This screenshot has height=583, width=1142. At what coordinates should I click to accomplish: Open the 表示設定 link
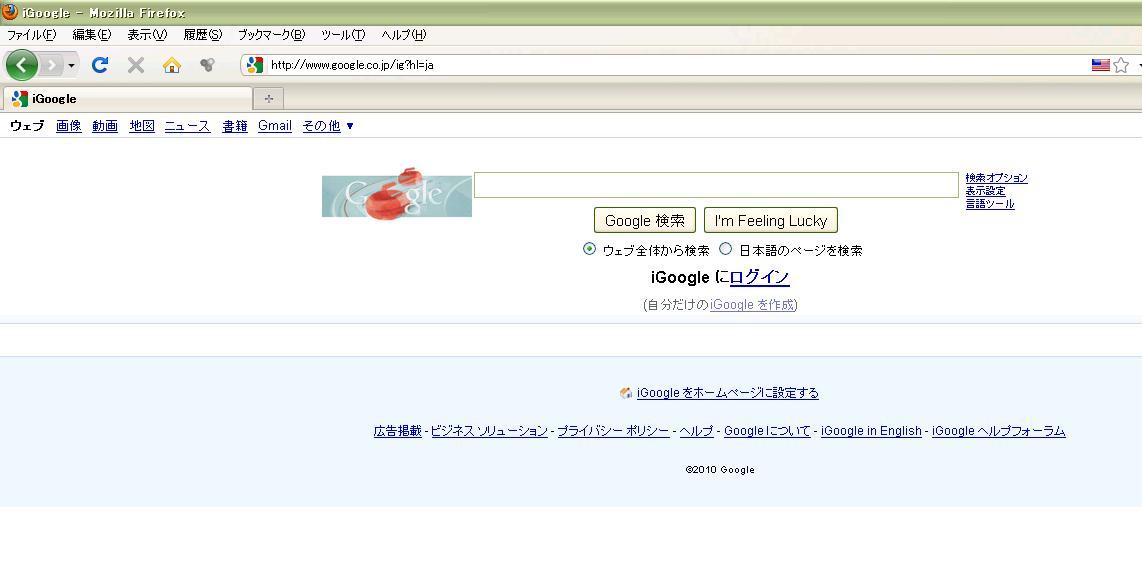(x=985, y=191)
